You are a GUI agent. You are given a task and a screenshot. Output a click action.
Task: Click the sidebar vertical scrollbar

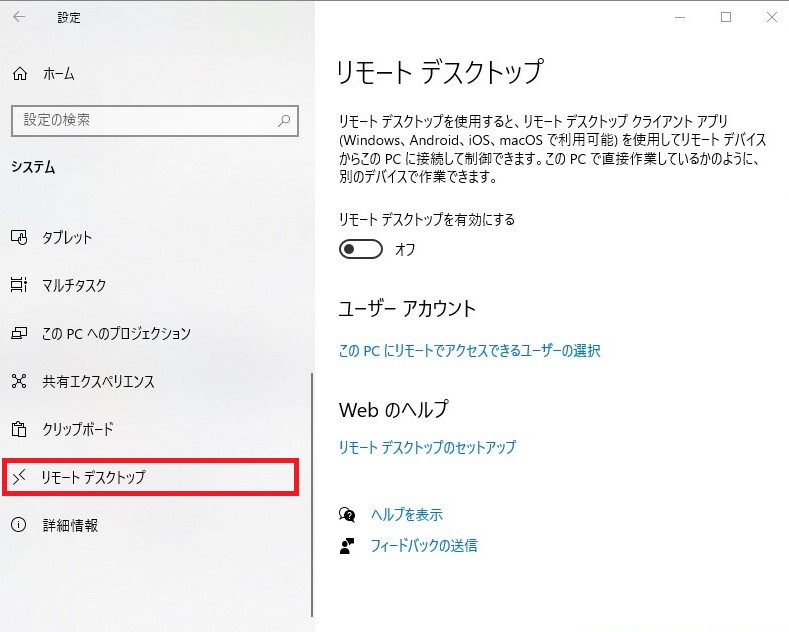(312, 494)
